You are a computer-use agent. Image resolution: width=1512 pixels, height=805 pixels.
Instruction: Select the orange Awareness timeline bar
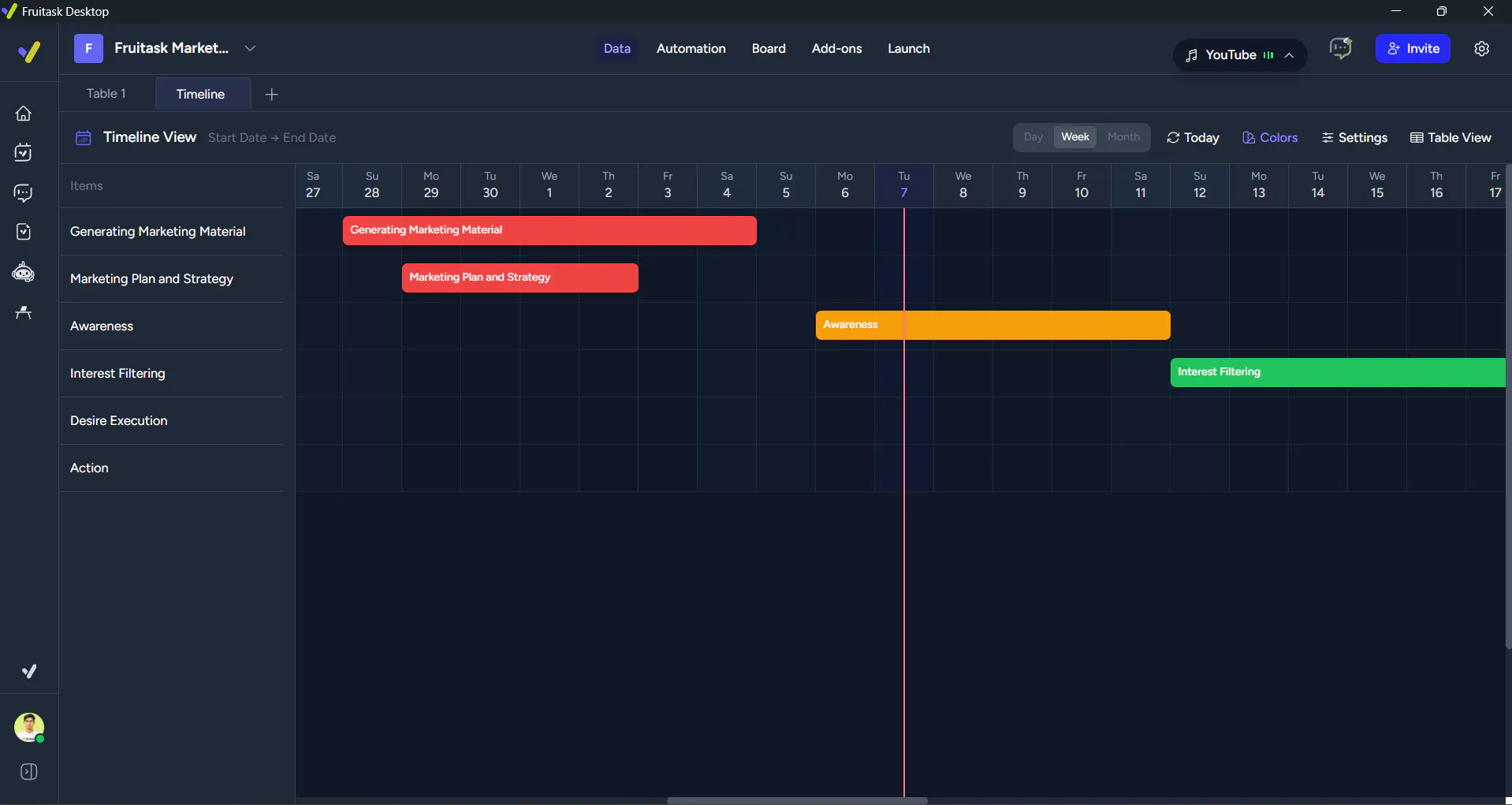993,325
